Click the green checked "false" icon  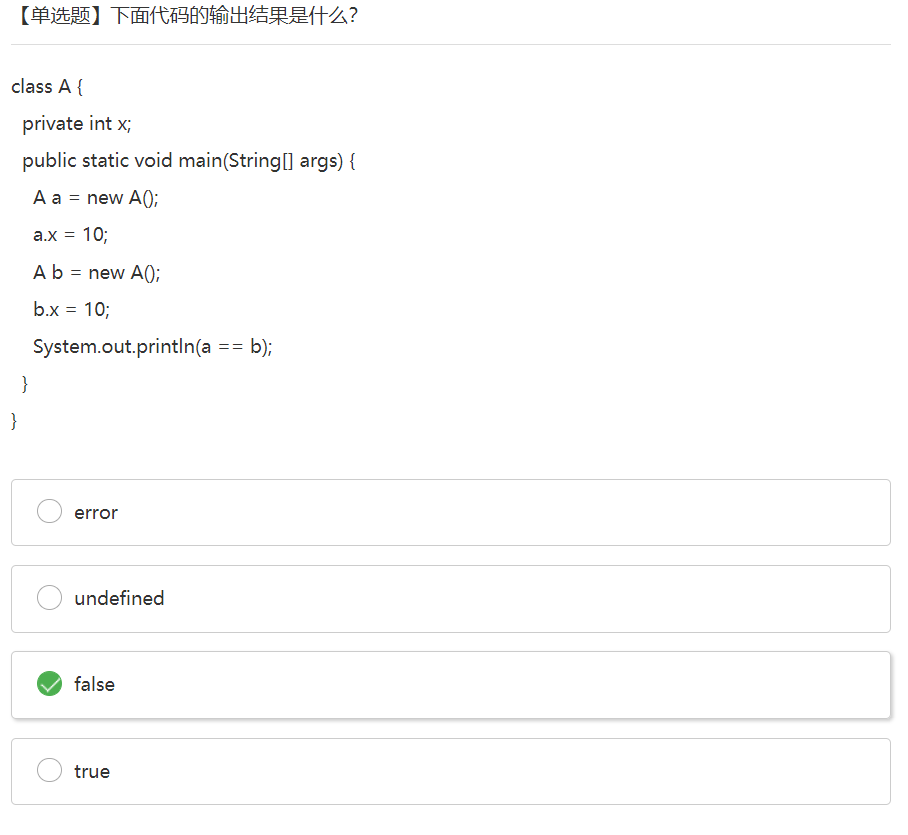tap(49, 684)
